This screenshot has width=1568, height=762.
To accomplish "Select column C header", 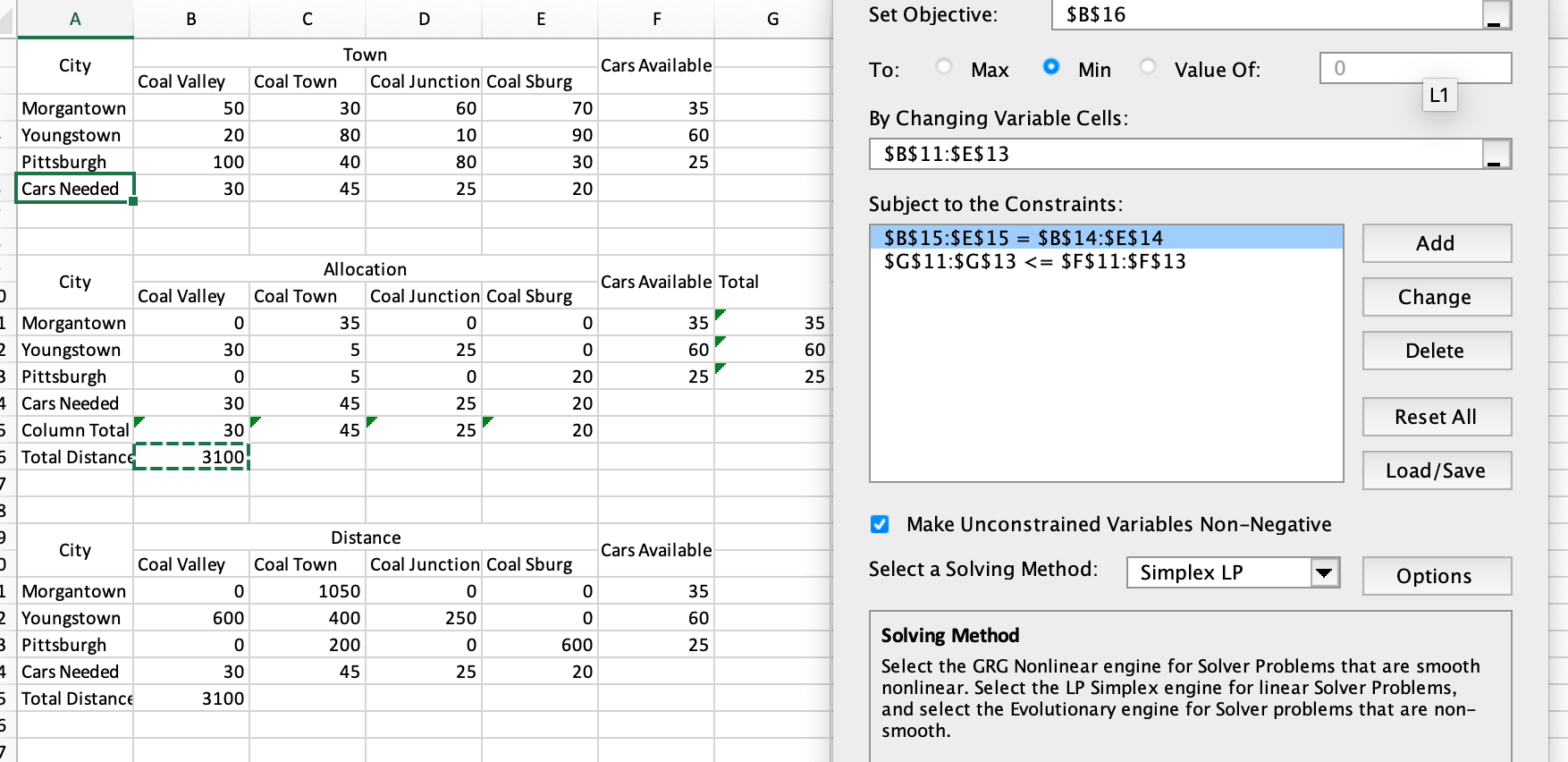I will point(308,19).
